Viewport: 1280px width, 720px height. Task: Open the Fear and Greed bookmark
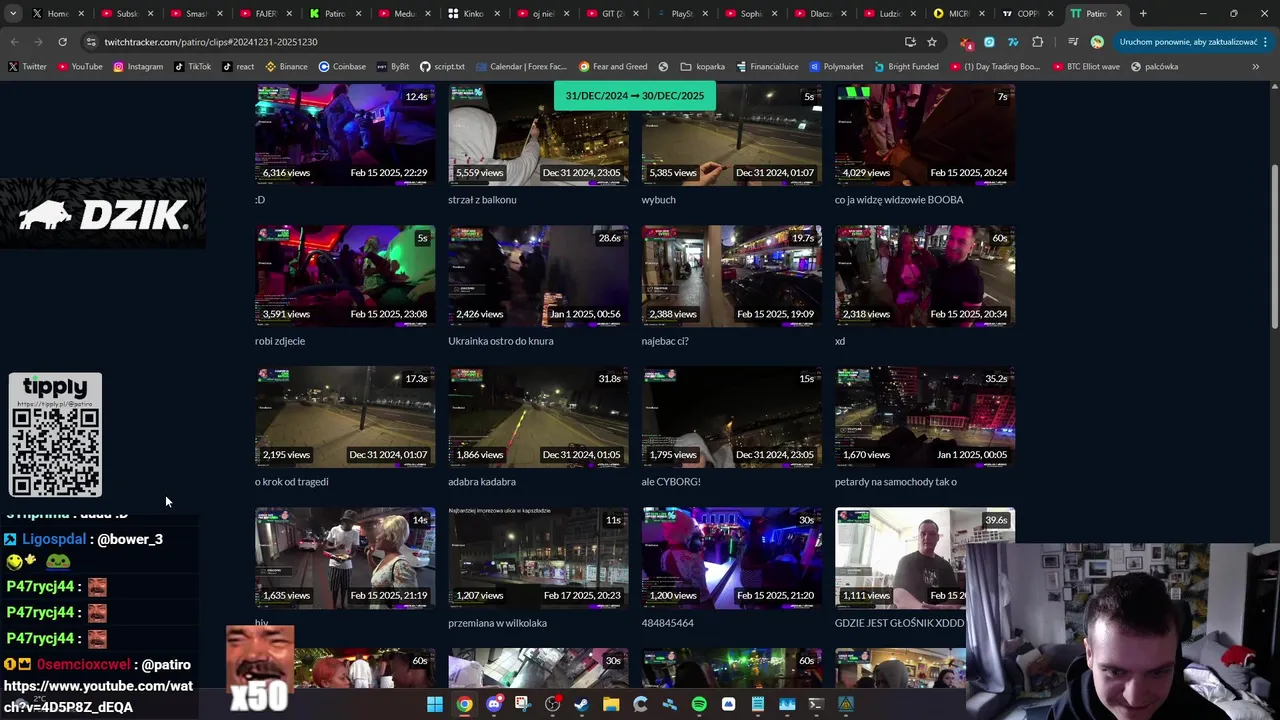[x=613, y=66]
